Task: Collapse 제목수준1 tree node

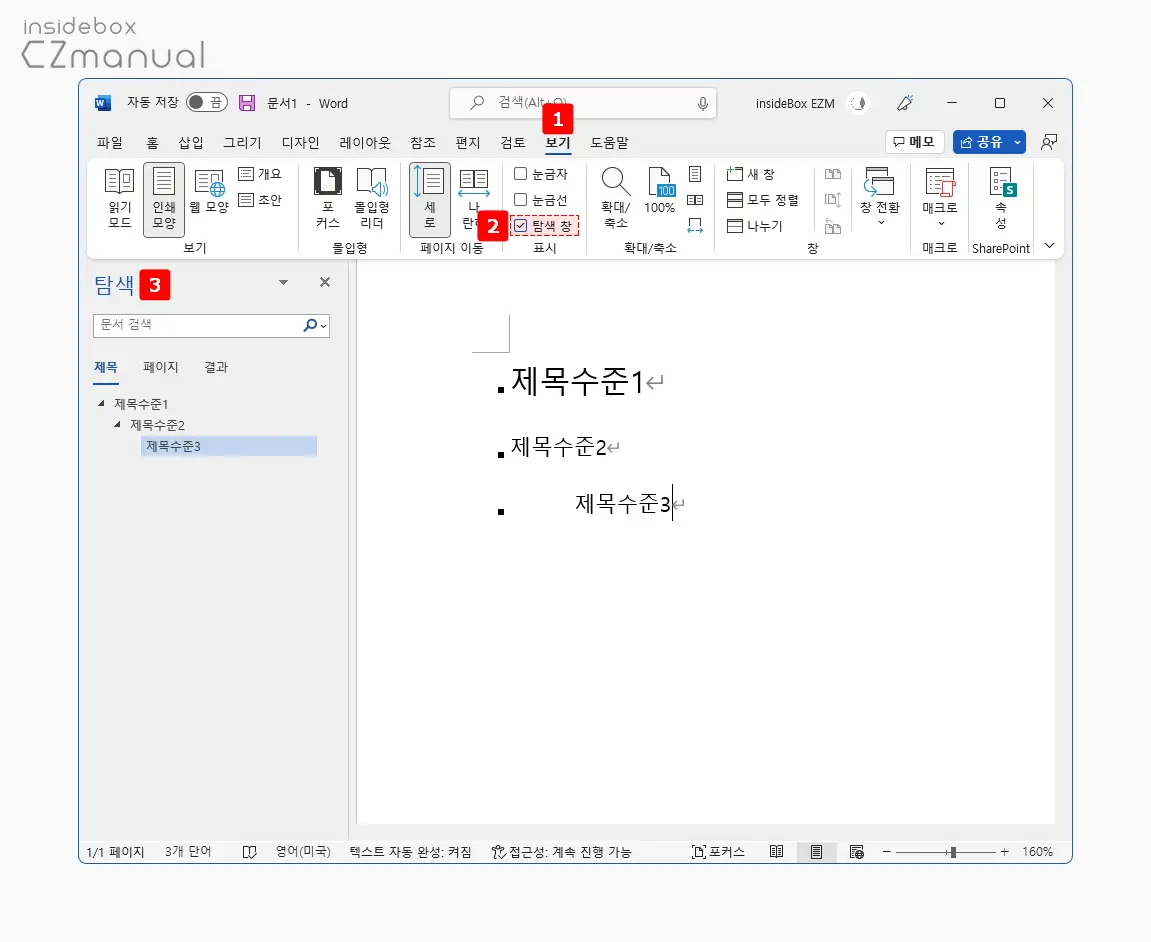Action: pyautogui.click(x=101, y=403)
